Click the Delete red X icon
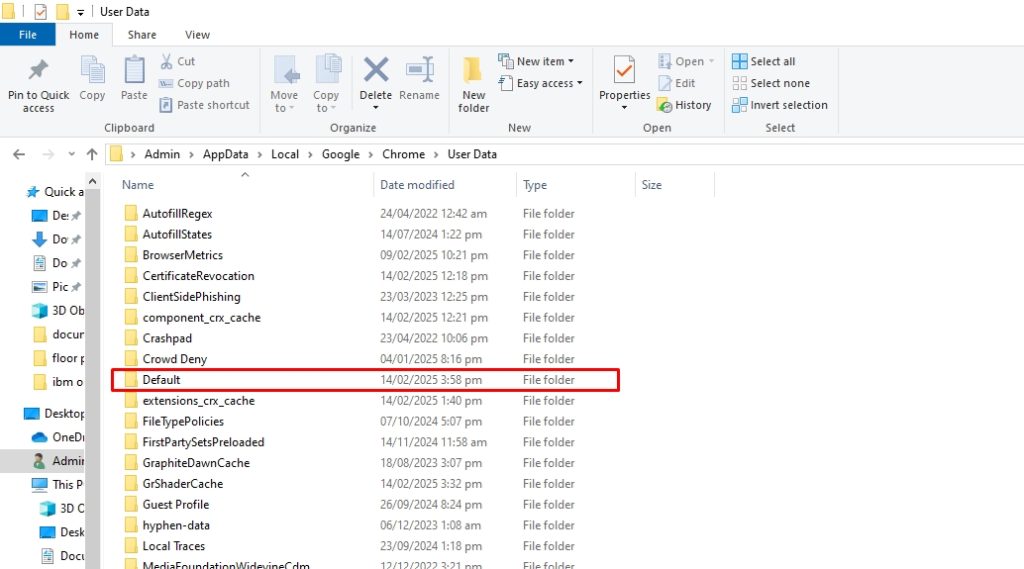Image resolution: width=1024 pixels, height=569 pixels. pos(376,70)
